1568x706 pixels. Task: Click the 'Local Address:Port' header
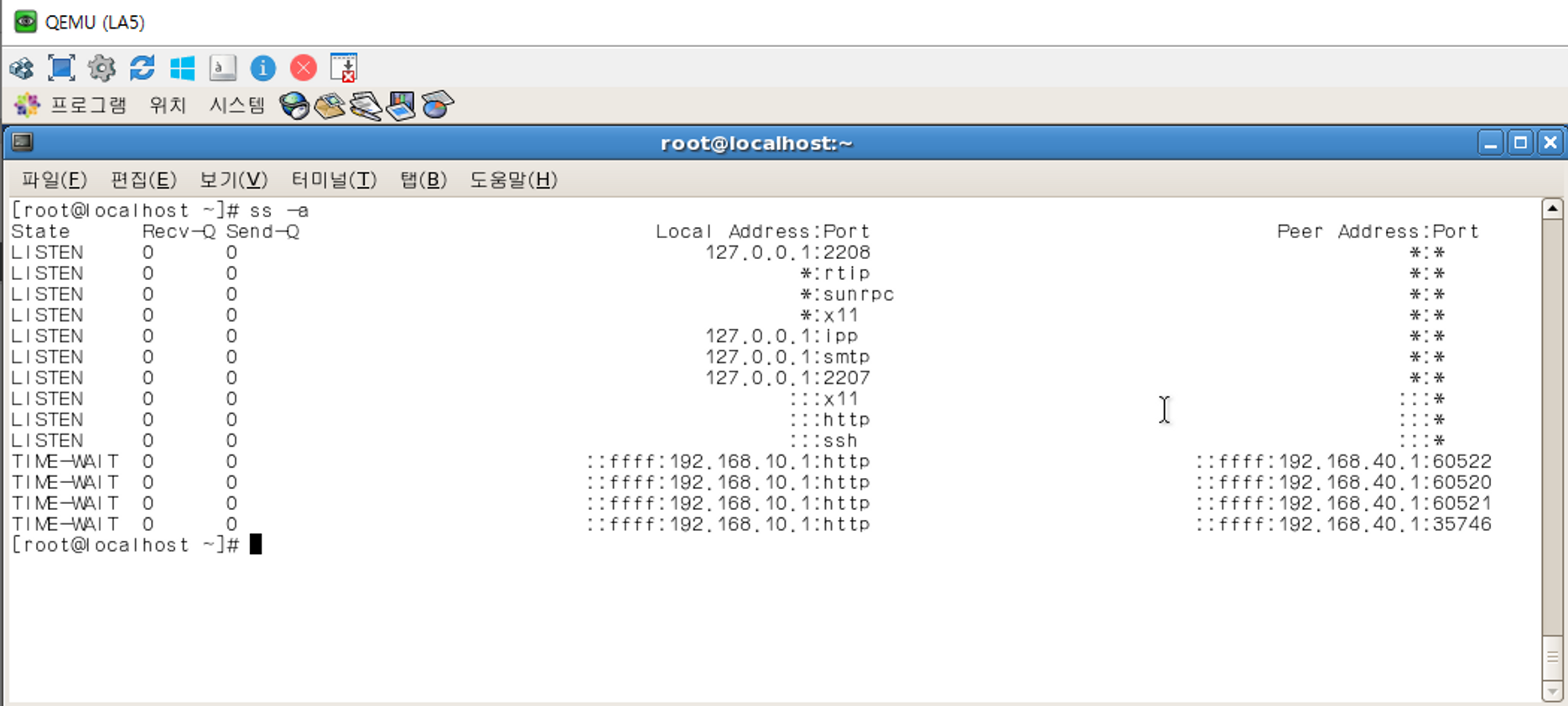coord(762,231)
